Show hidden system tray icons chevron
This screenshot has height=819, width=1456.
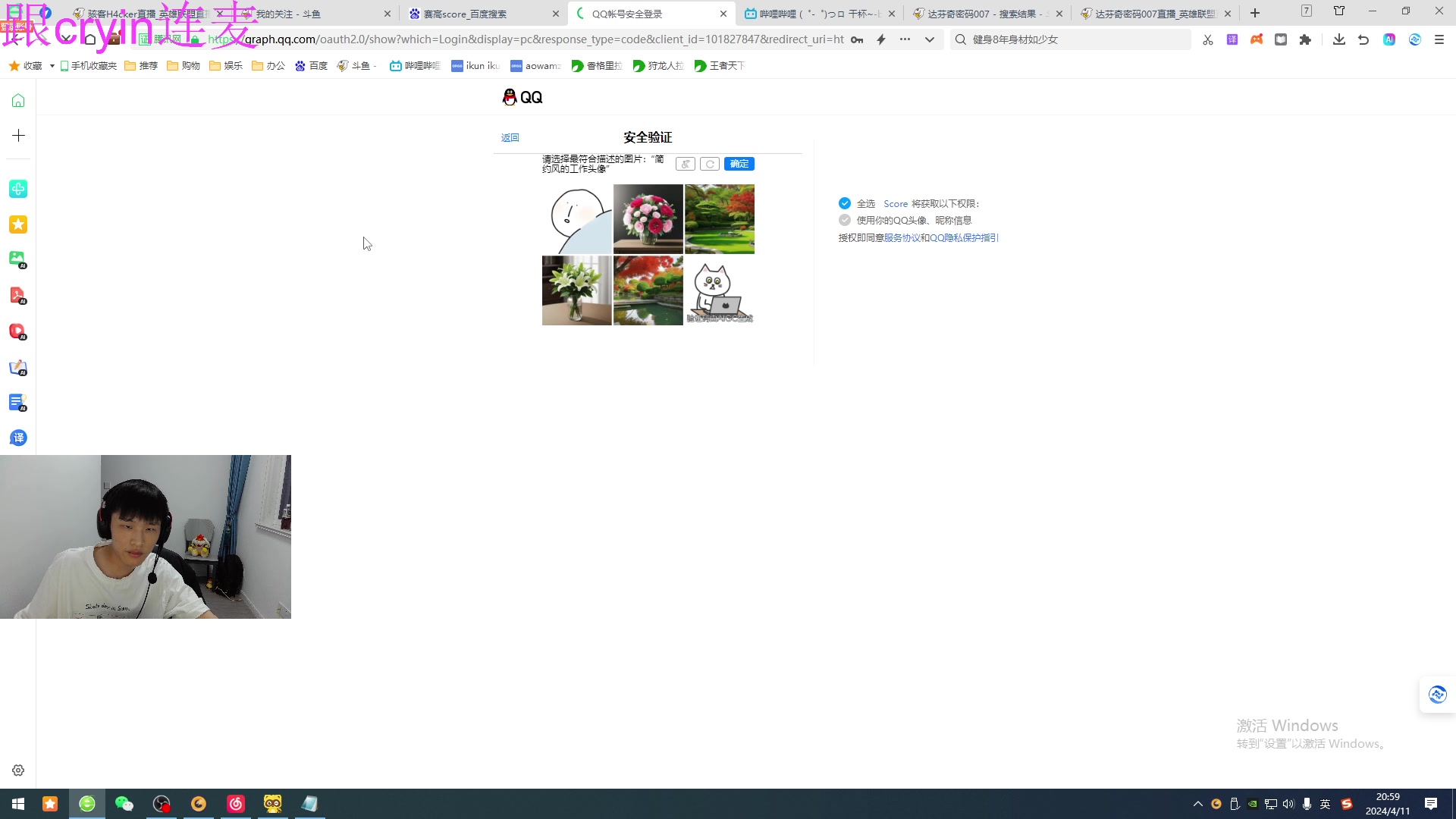[x=1198, y=804]
